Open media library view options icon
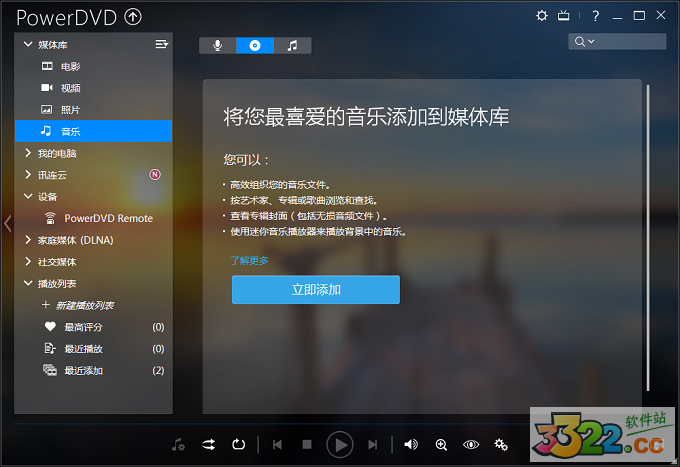 162,44
